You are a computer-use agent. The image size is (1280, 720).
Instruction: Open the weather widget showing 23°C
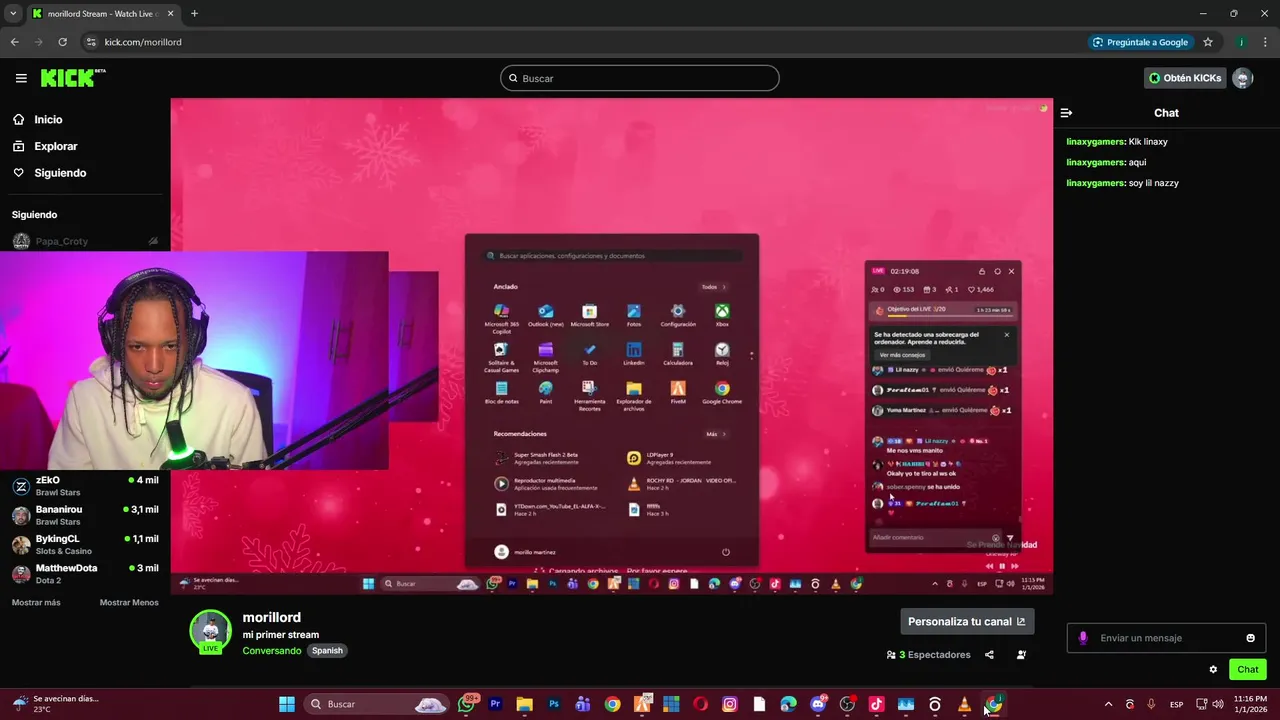(x=55, y=704)
